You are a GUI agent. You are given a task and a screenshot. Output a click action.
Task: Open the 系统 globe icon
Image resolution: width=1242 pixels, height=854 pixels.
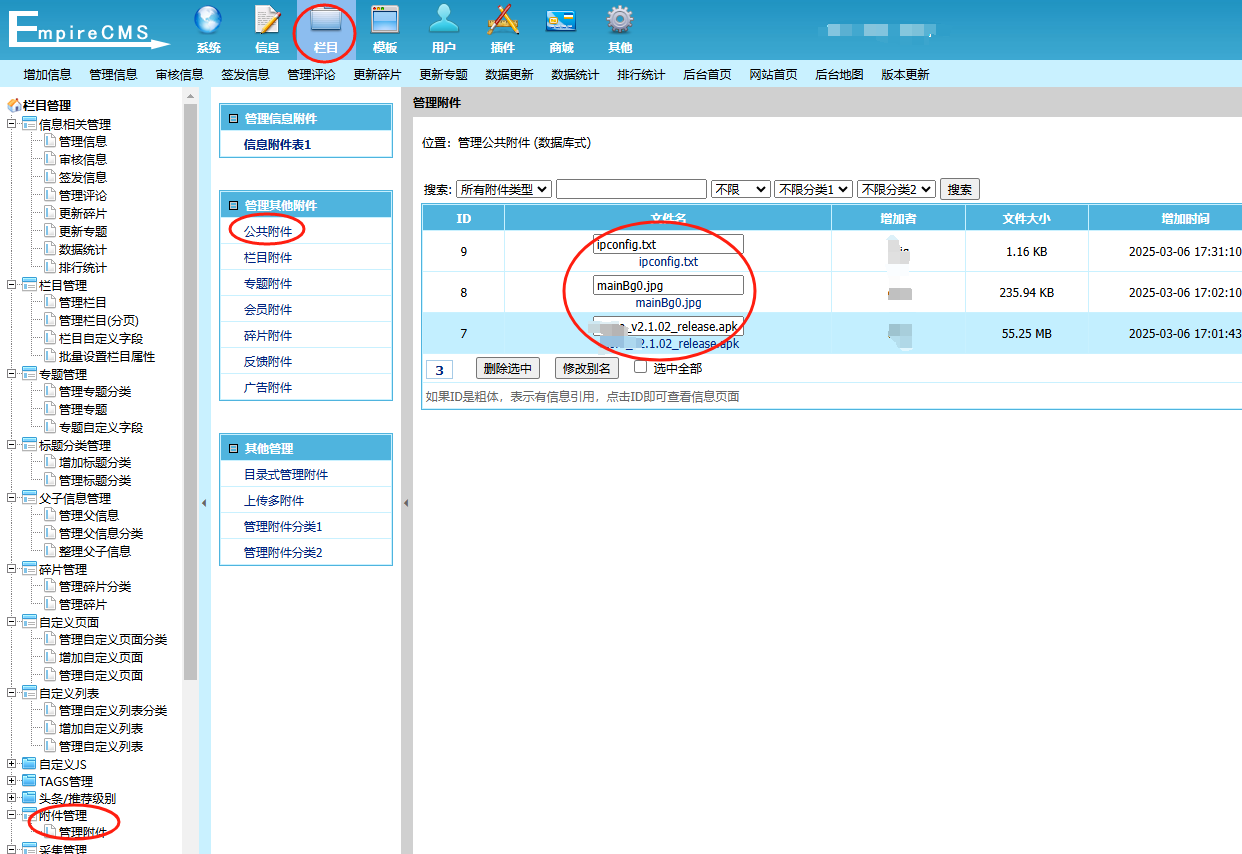208,20
